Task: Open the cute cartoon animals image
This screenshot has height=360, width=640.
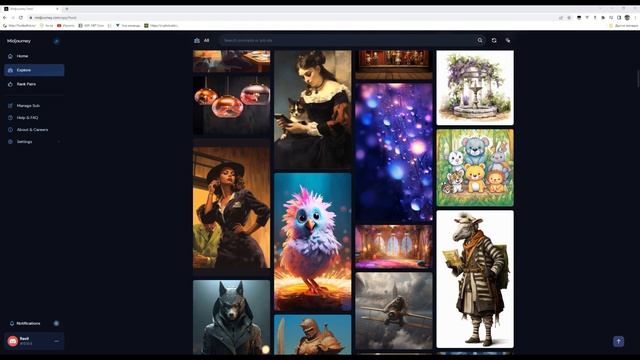Action: pyautogui.click(x=475, y=168)
